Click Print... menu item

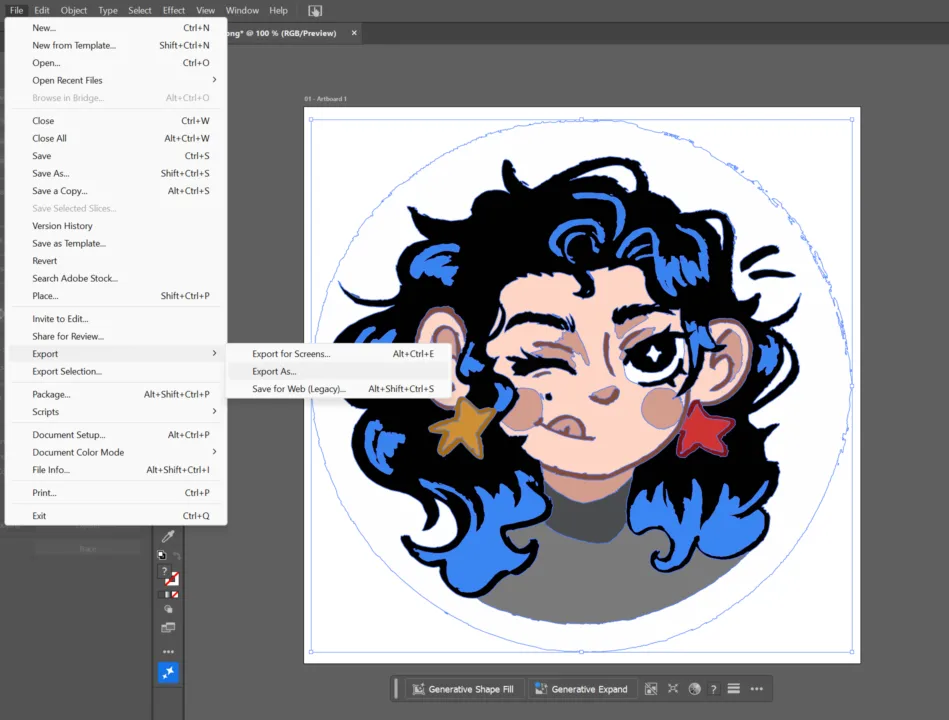[116, 493]
